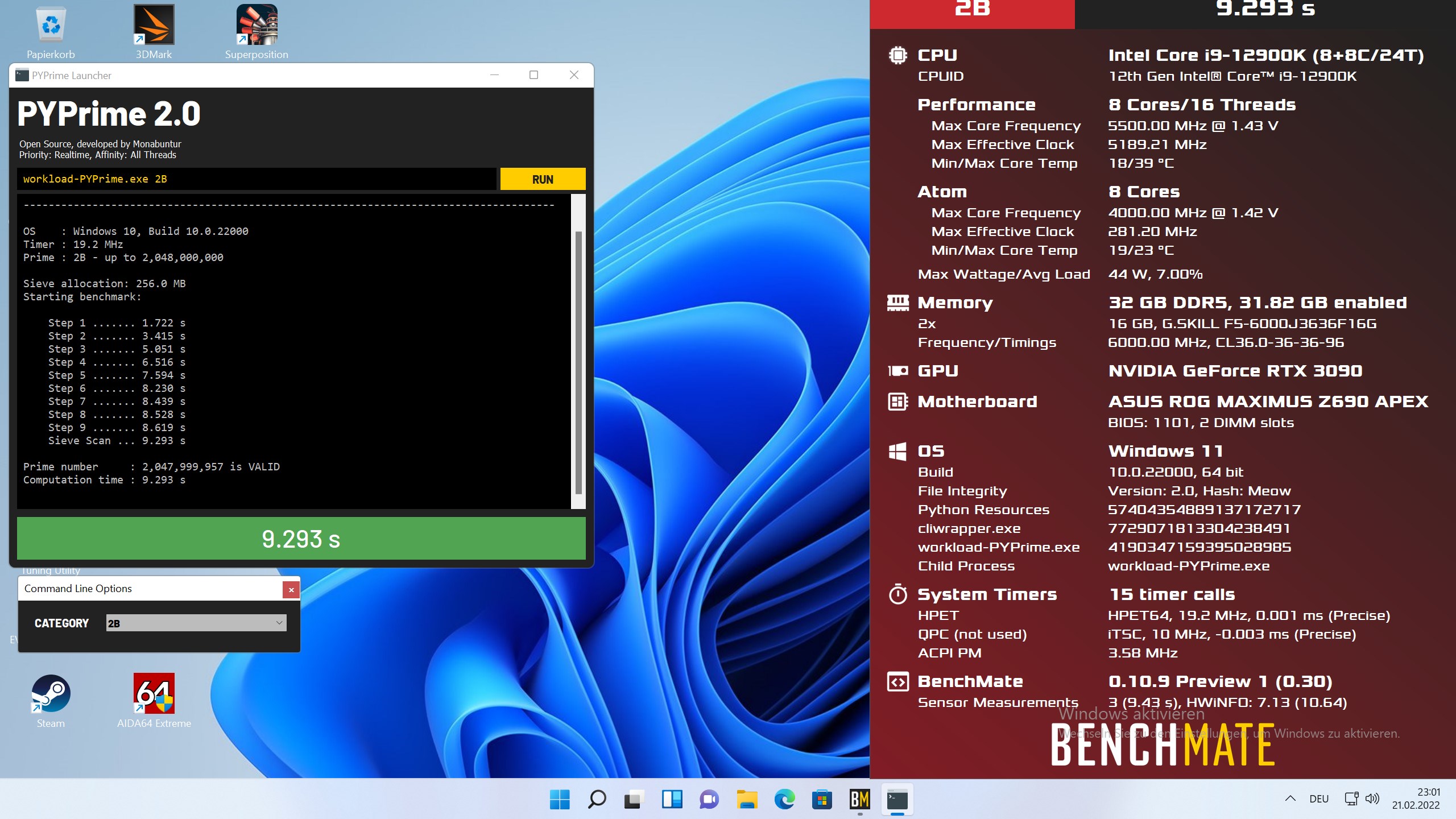This screenshot has height=819, width=1456.
Task: Open the Steam desktop shortcut
Action: click(51, 701)
